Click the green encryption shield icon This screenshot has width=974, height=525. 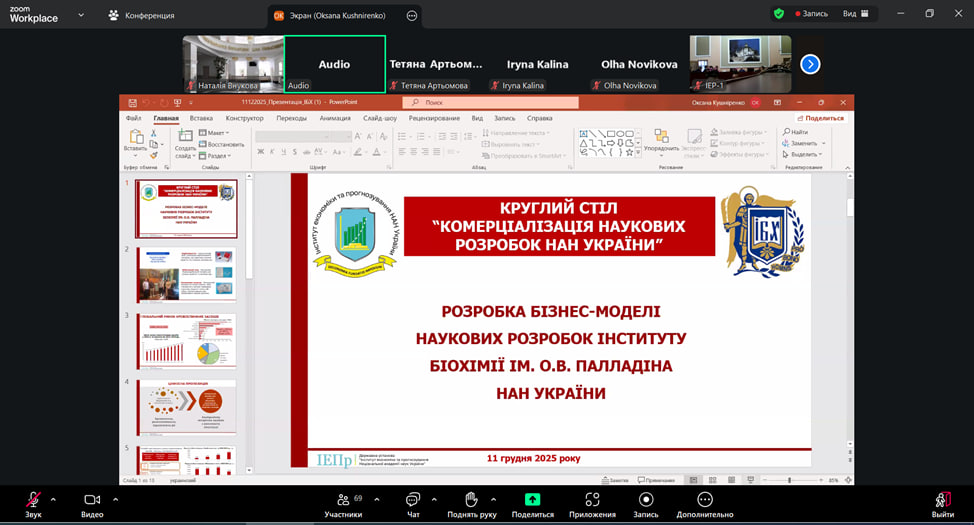point(779,14)
